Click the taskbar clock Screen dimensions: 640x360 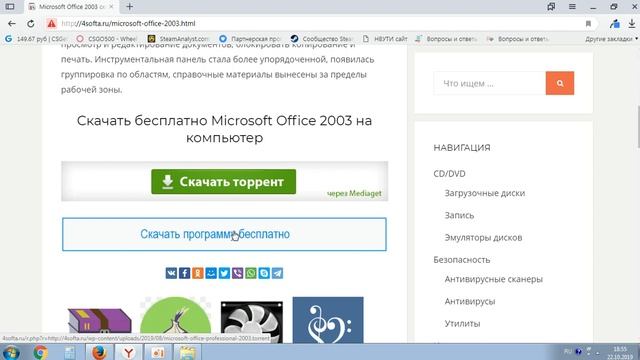coord(620,353)
